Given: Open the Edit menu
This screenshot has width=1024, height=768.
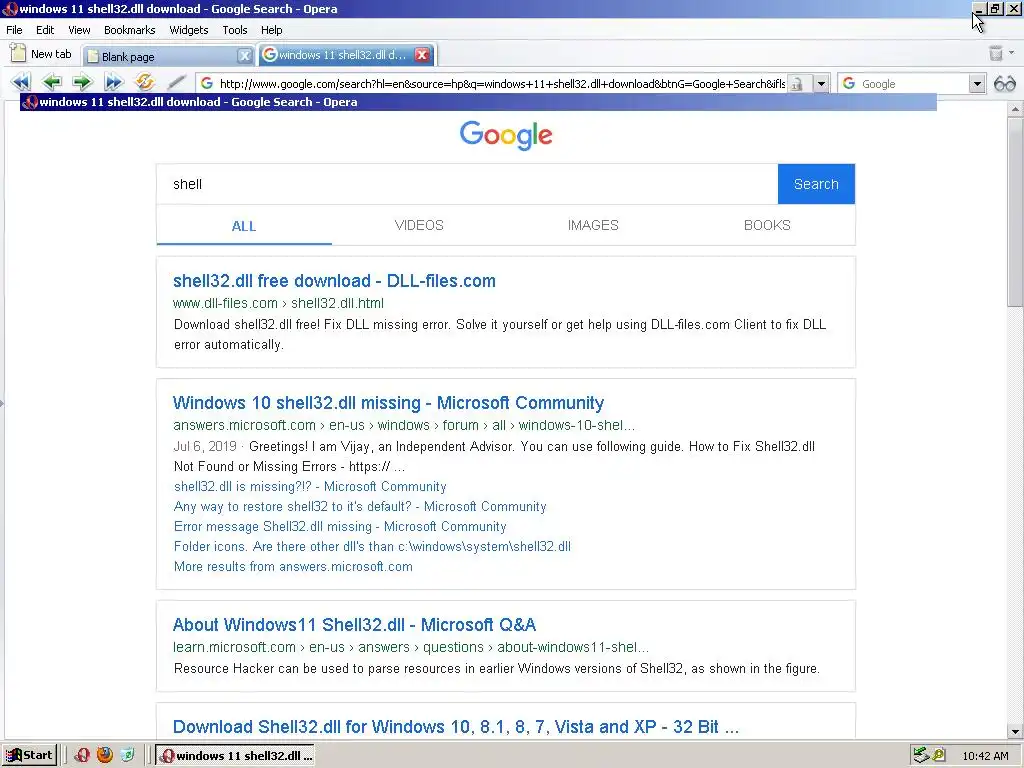Looking at the screenshot, I should [x=45, y=30].
